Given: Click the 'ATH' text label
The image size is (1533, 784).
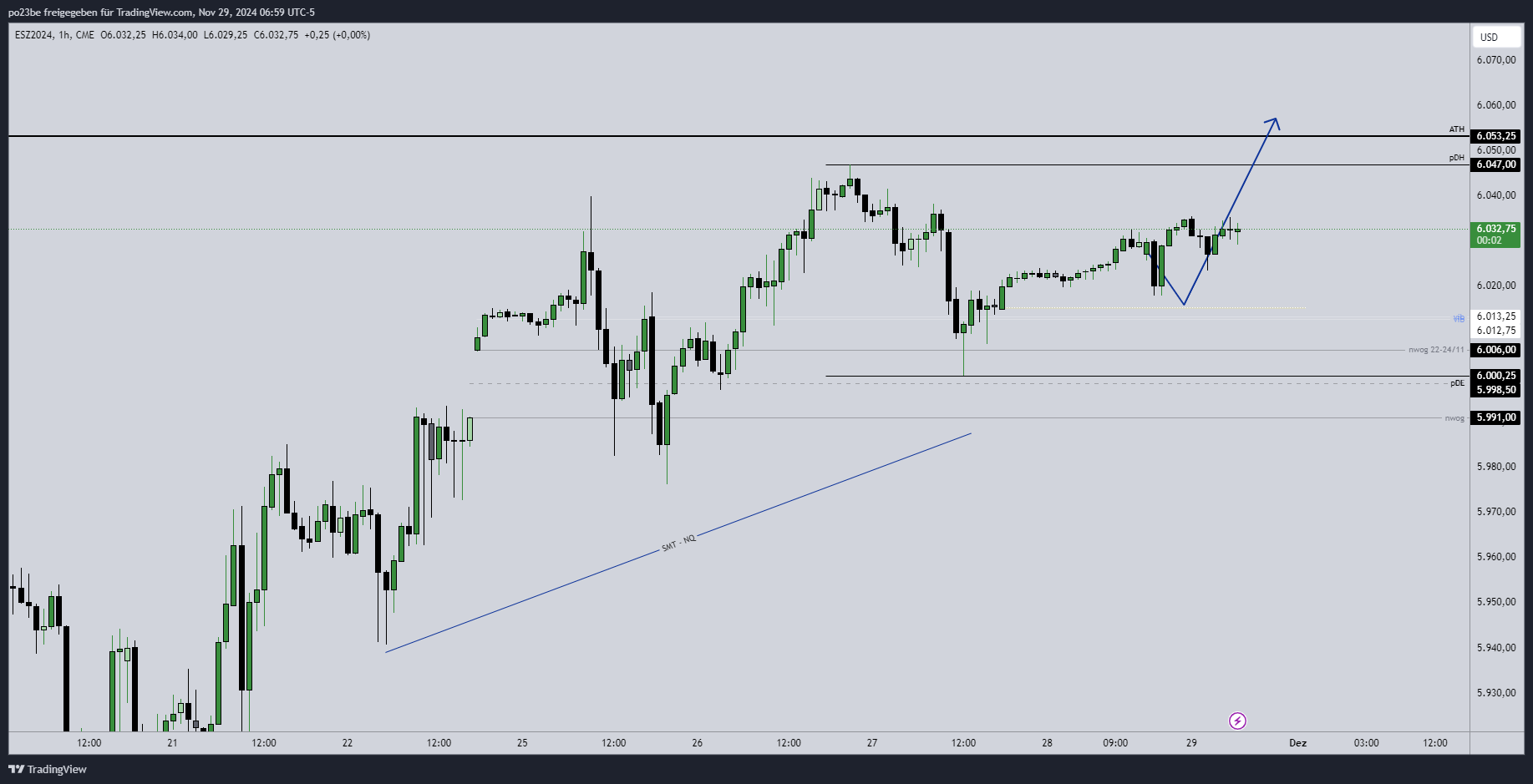Looking at the screenshot, I should click(1456, 129).
